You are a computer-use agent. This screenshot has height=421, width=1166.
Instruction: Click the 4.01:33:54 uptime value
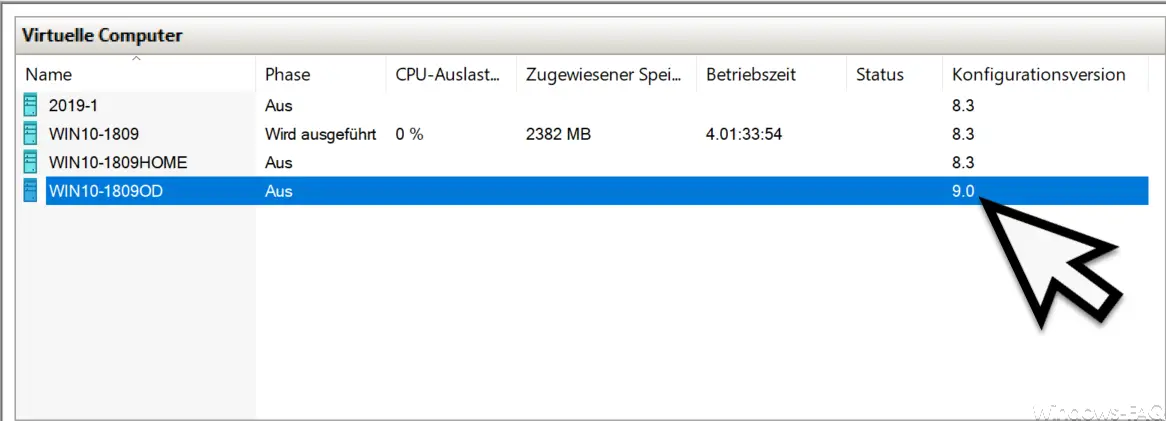click(744, 135)
